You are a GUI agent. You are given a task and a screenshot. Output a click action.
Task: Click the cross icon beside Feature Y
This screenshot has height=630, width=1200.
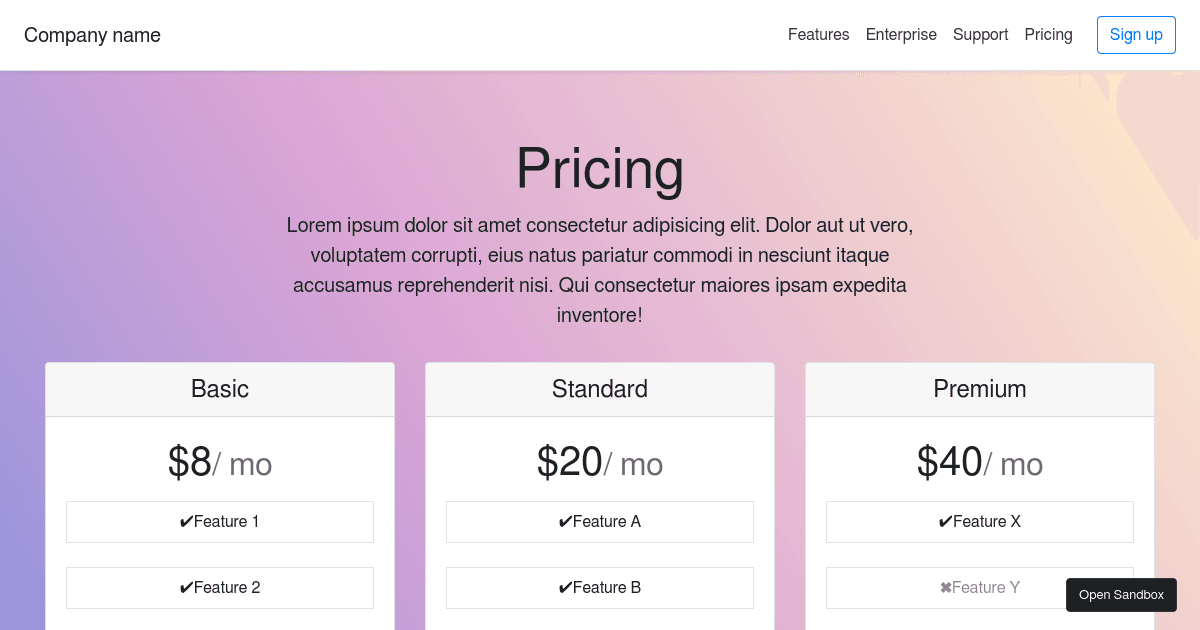tap(944, 587)
